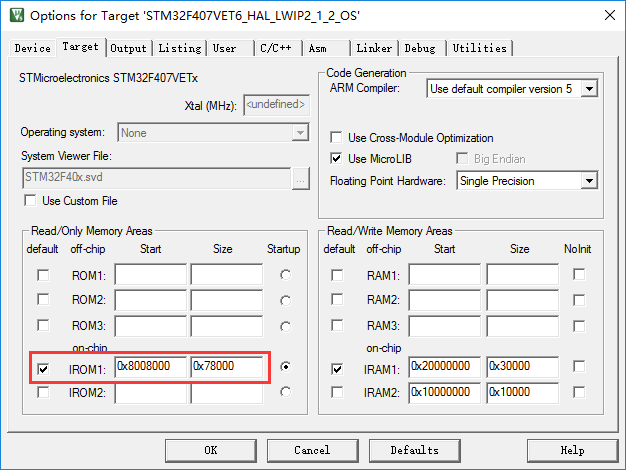The height and width of the screenshot is (470, 626).
Task: Click the ROM3 Size field
Action: pyautogui.click(x=227, y=326)
